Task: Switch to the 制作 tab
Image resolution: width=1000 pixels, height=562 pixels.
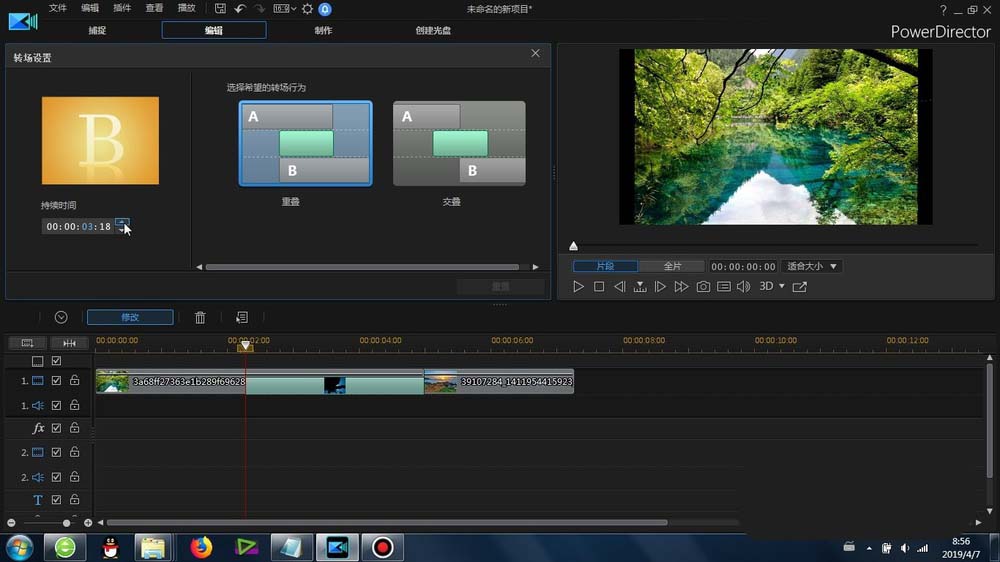Action: tap(323, 30)
